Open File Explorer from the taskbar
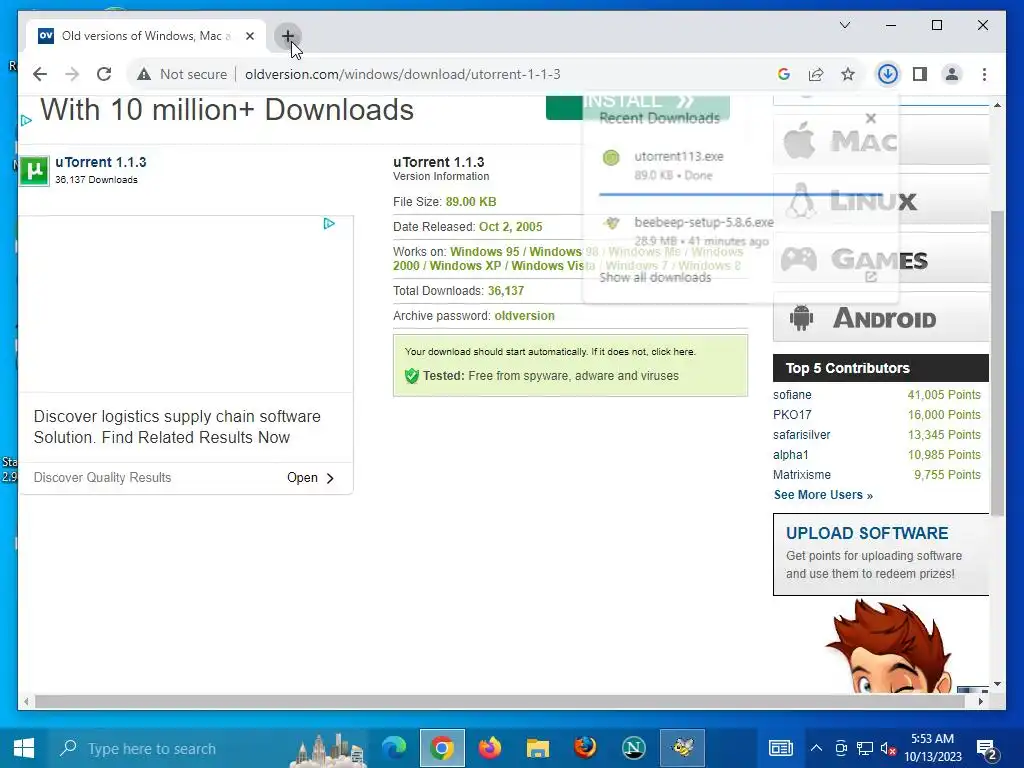 pos(537,748)
